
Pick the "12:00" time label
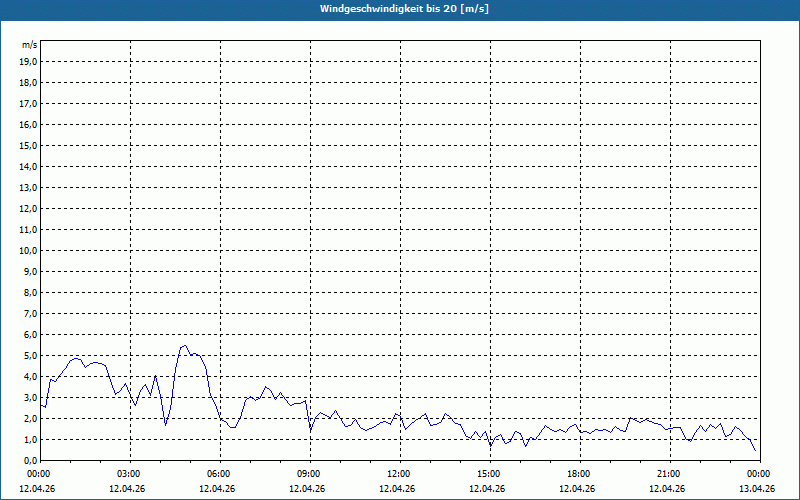tap(398, 474)
